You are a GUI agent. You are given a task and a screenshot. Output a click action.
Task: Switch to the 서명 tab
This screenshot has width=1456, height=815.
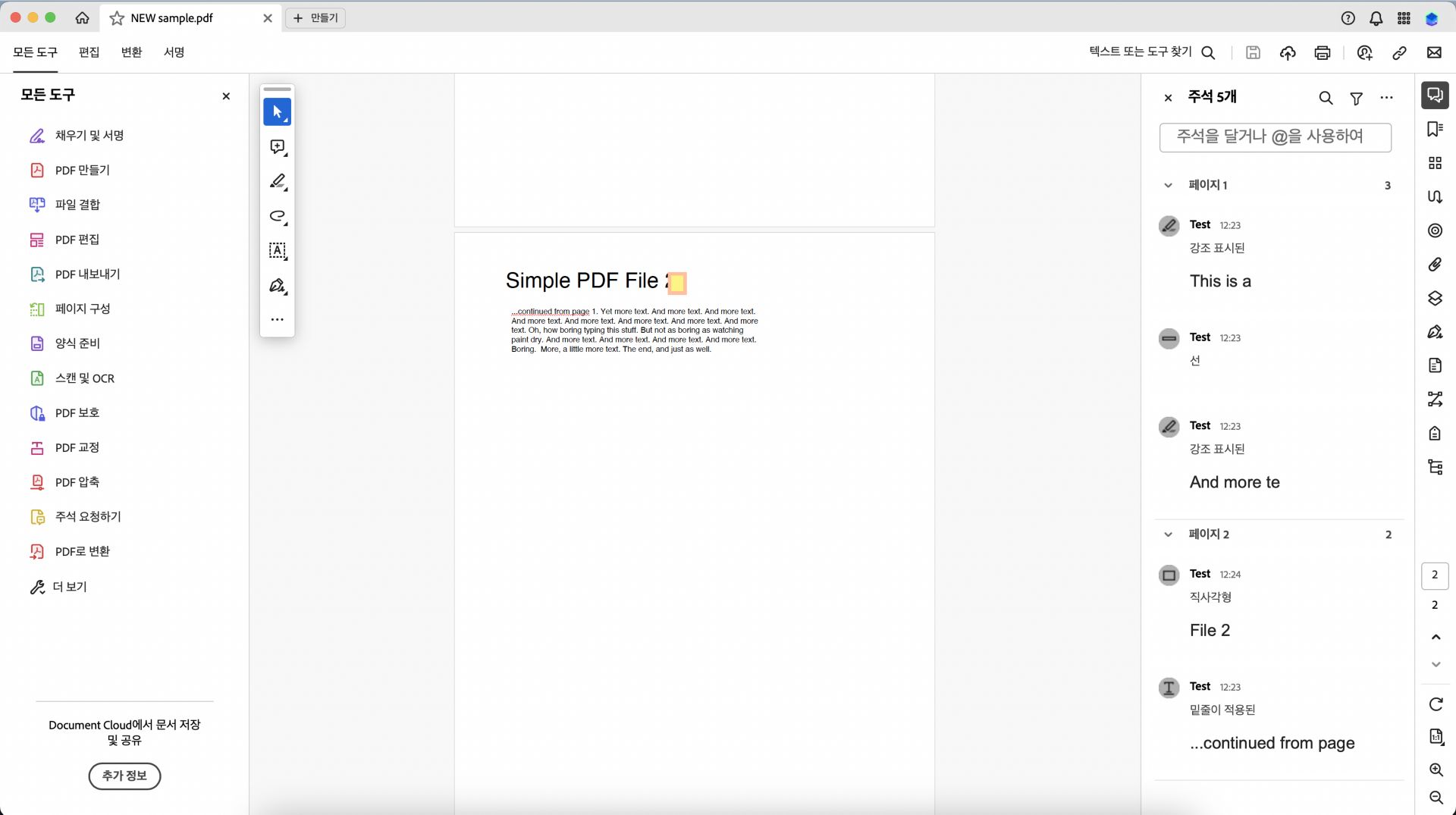pos(174,52)
